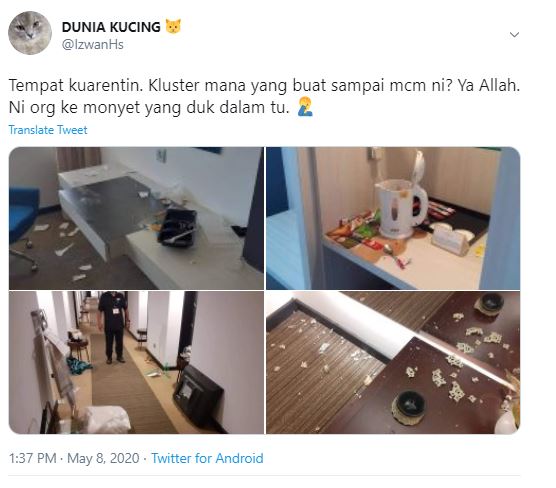Open the messy white desk photo
The height and width of the screenshot is (488, 556).
coord(136,218)
